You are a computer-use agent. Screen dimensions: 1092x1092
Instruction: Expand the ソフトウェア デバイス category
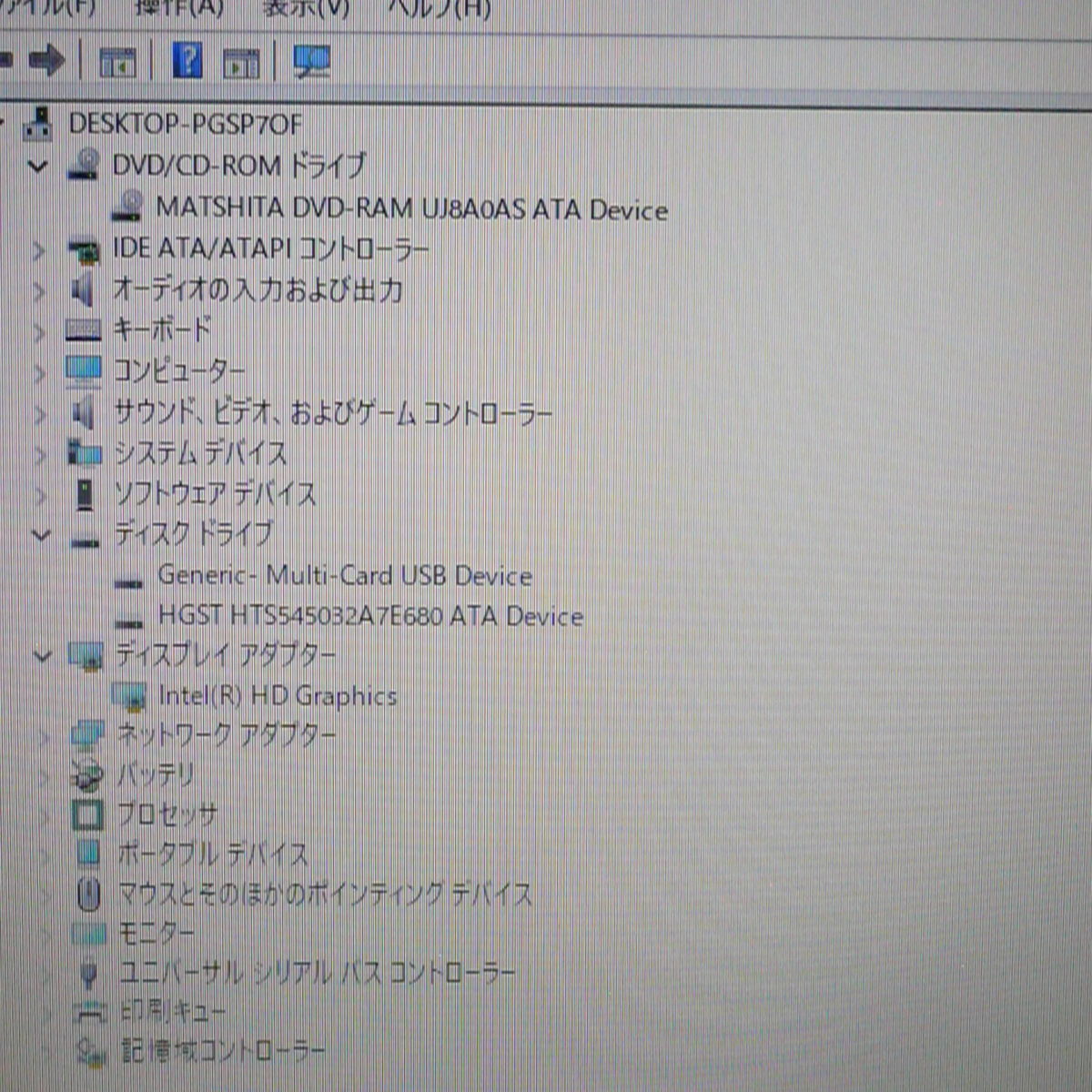point(39,495)
